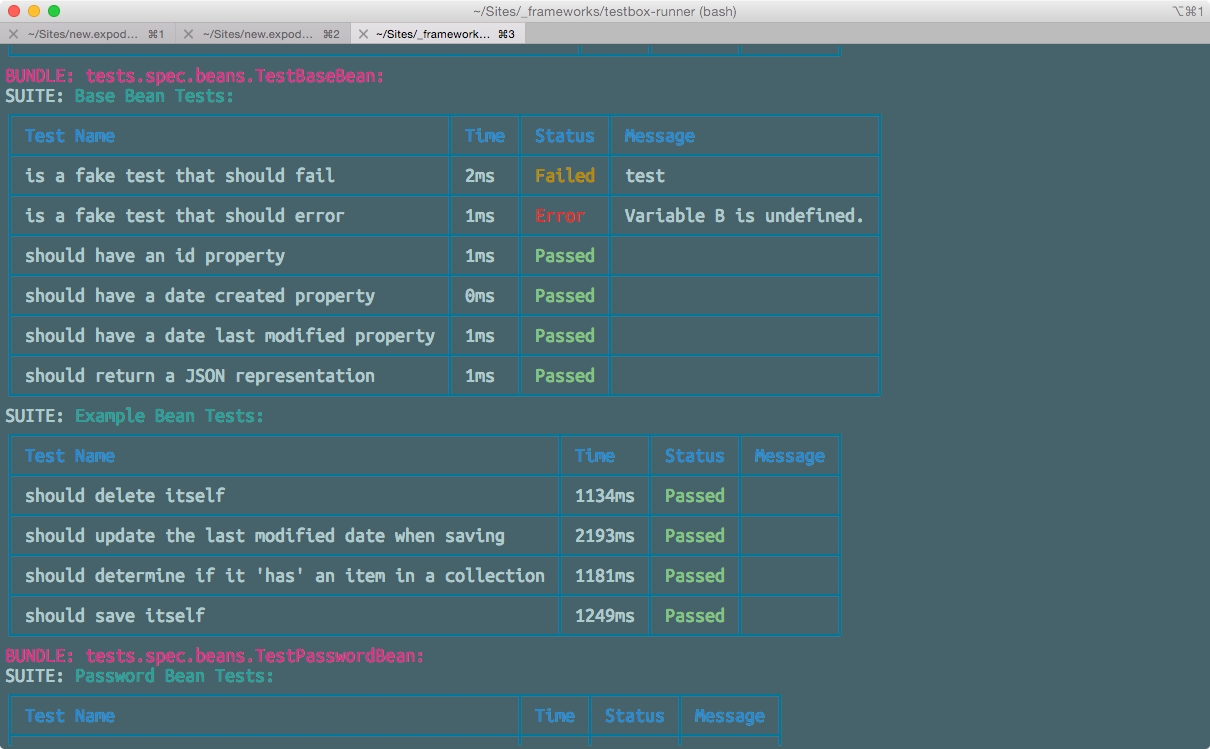Close the active ⌘3 testbox-runner tab
This screenshot has width=1210, height=749.
363,34
